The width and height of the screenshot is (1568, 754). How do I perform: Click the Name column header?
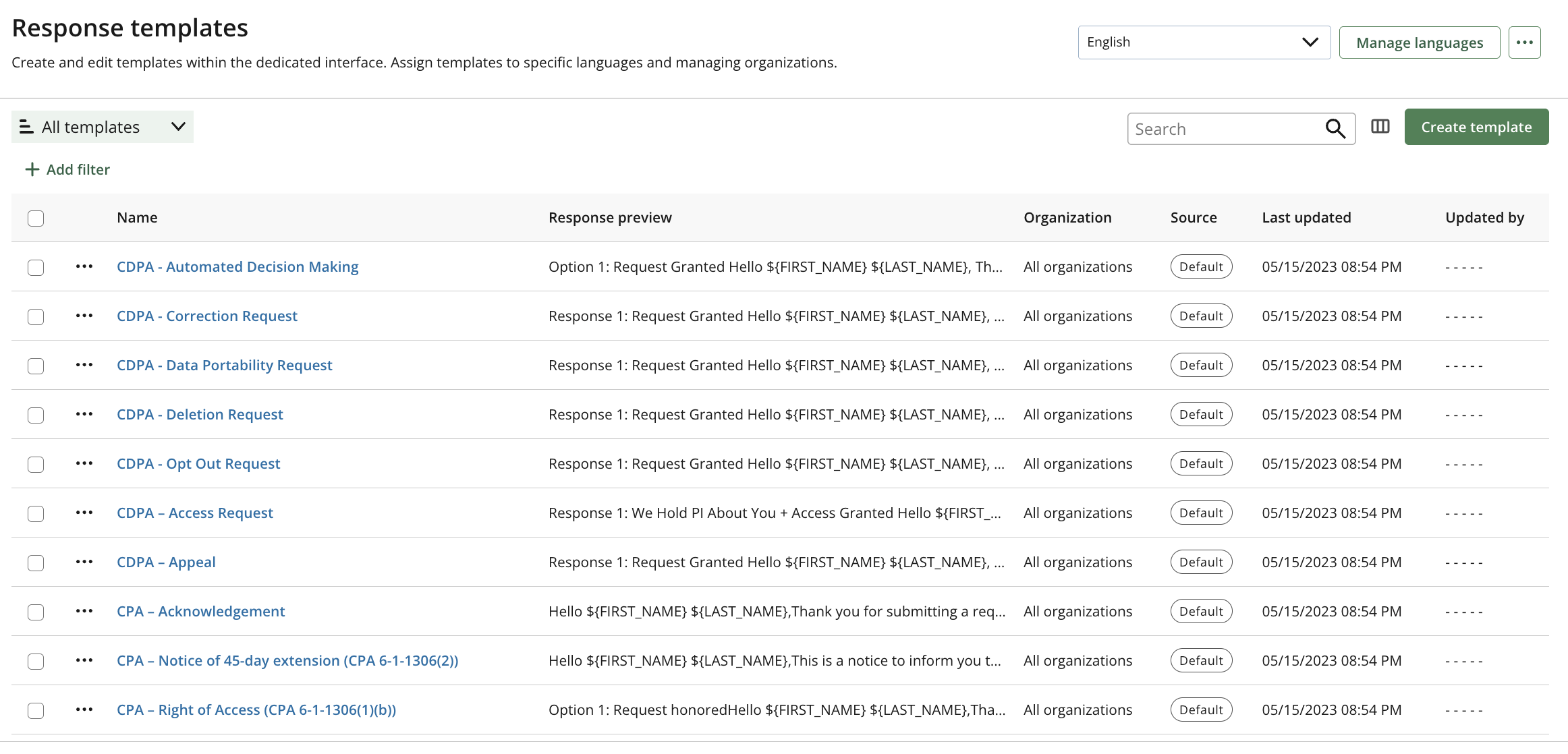(137, 218)
